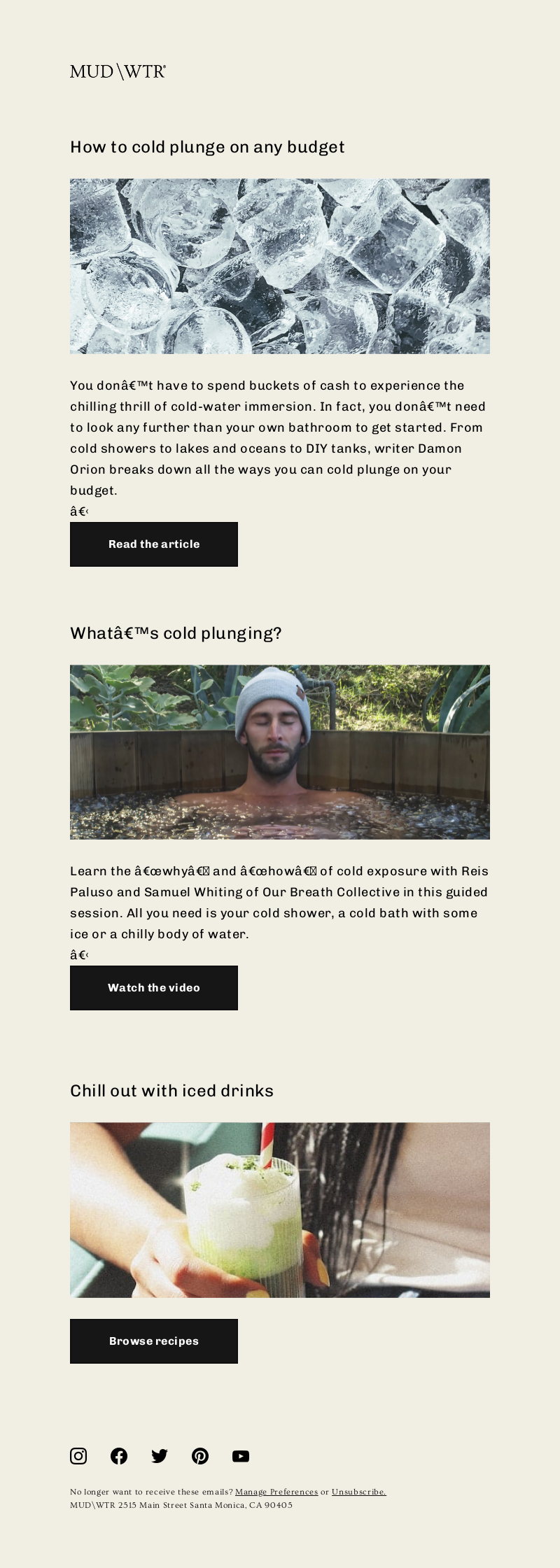Click the Read the article button
This screenshot has height=1568, width=560.
154,544
